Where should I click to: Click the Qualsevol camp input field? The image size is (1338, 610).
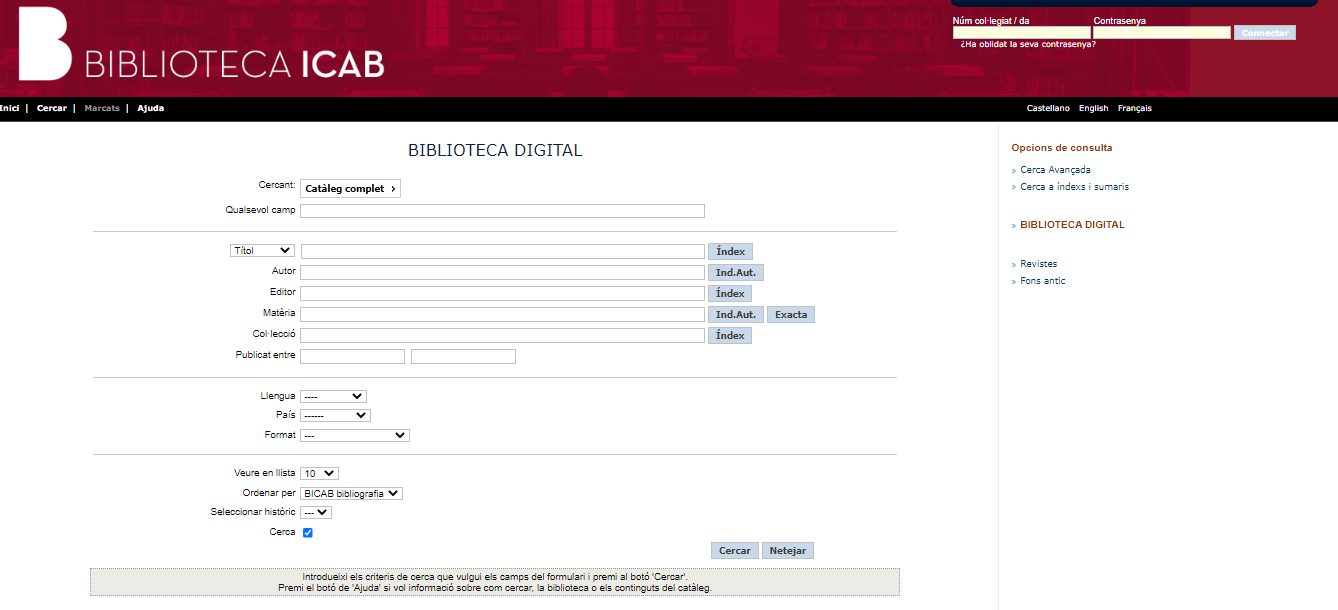click(502, 211)
